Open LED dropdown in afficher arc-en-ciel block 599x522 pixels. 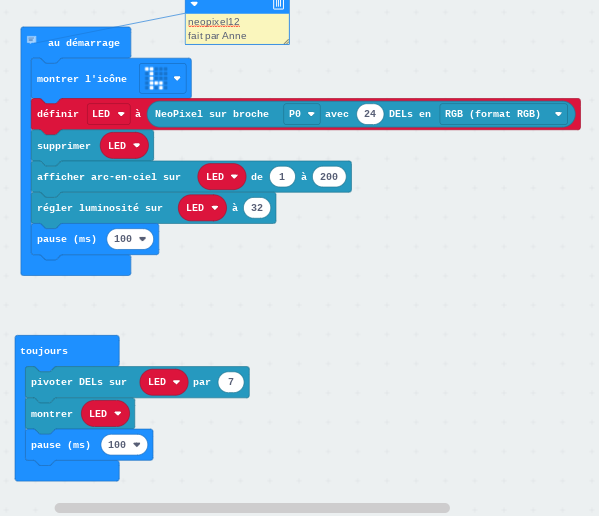coord(222,177)
